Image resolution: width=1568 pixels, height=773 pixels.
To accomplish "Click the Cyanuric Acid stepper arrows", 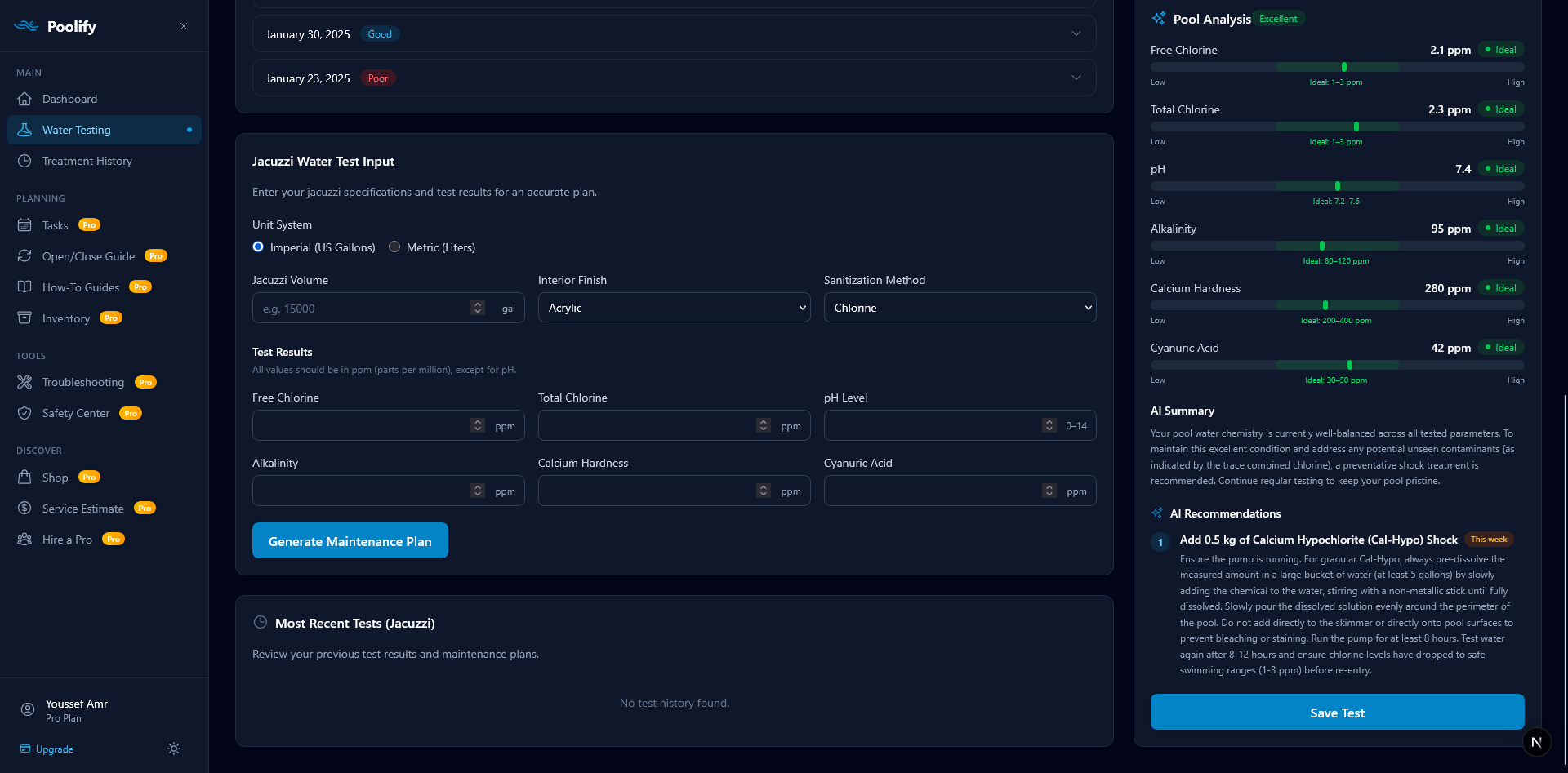I will click(1049, 491).
